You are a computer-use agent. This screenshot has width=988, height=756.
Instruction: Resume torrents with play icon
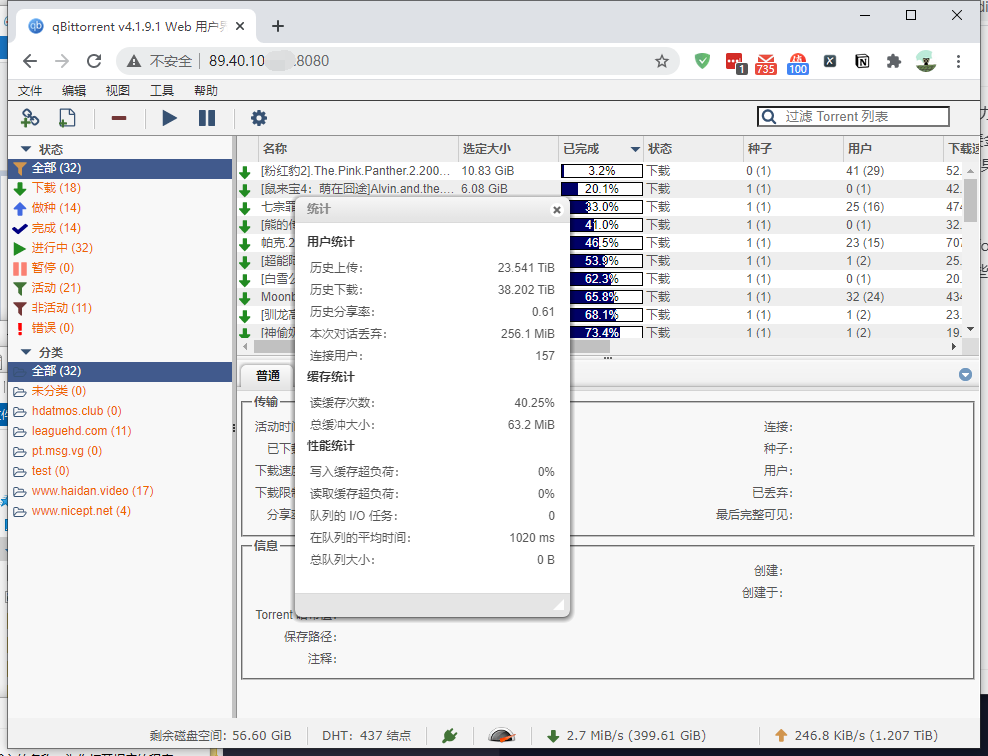[169, 118]
